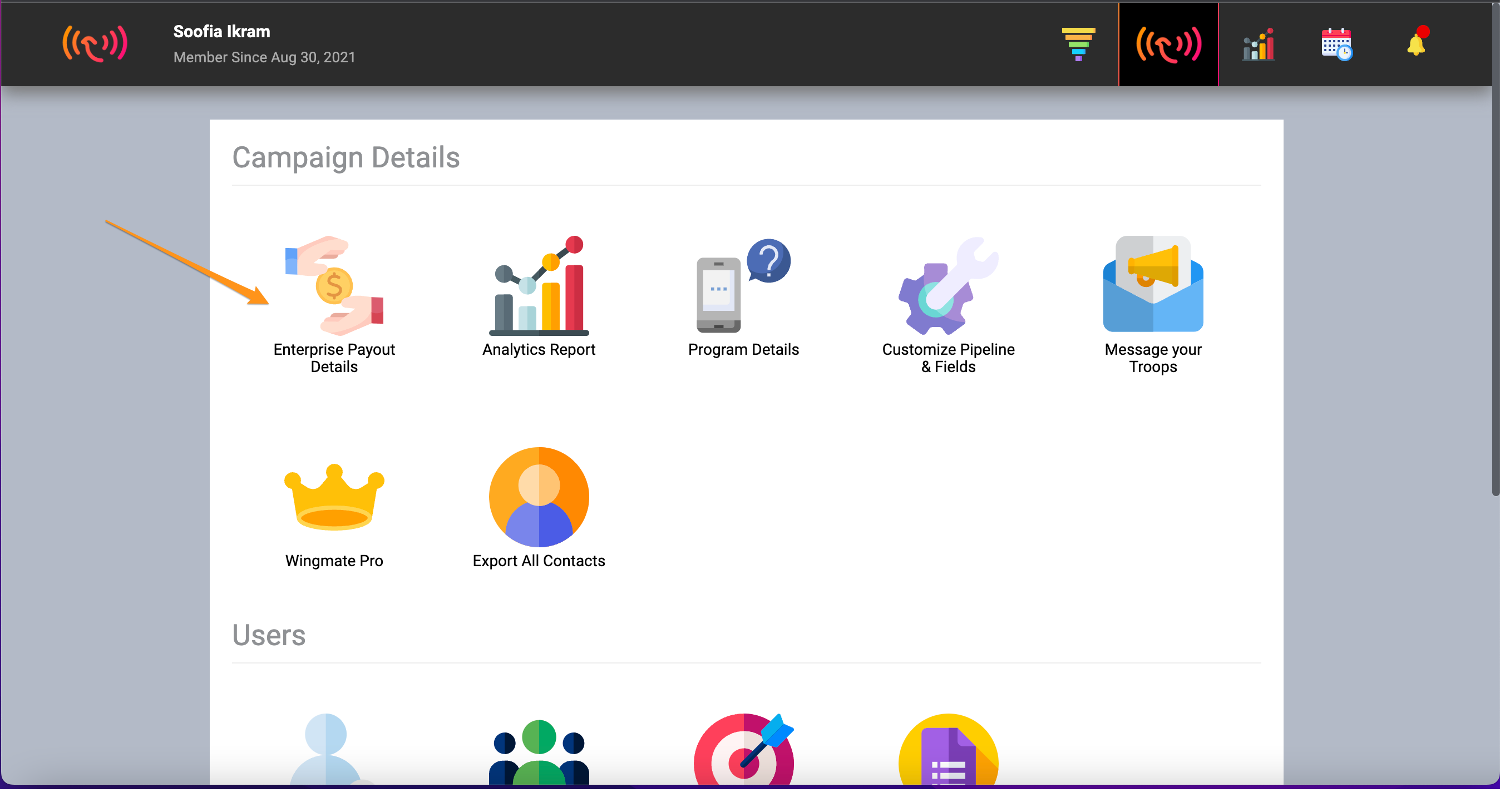Click the Users section heading

coord(268,635)
